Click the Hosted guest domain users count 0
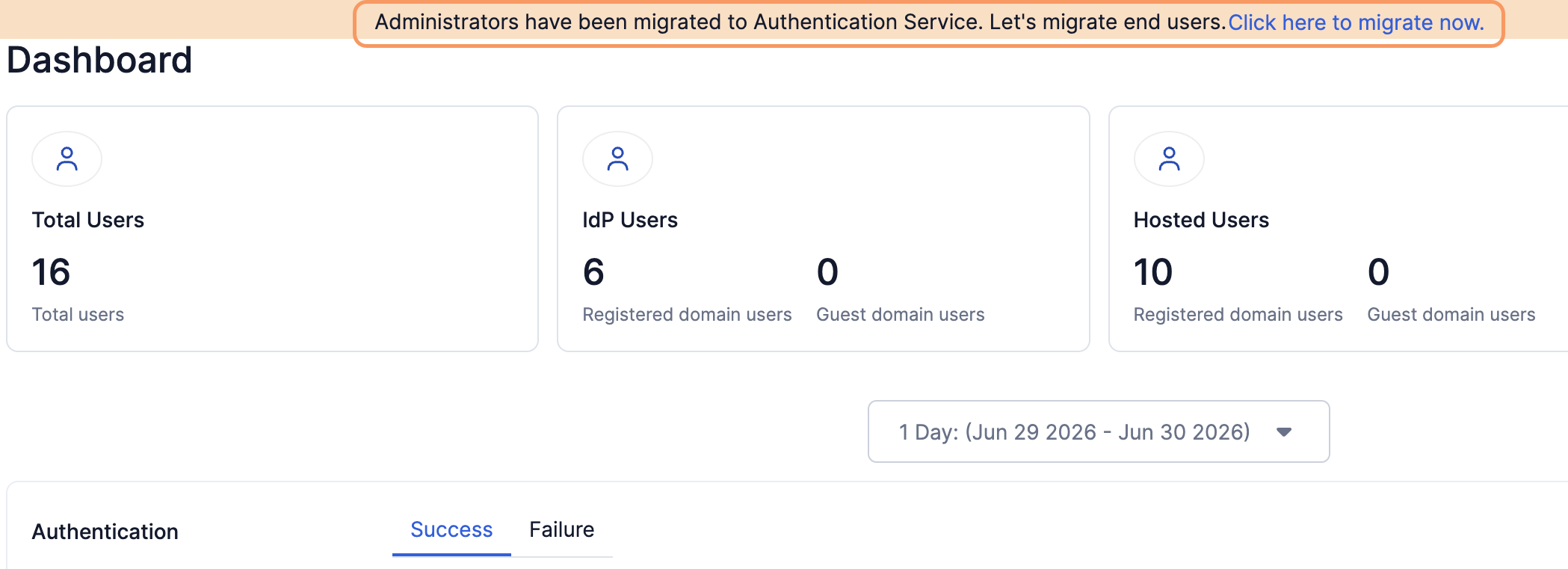 (1378, 271)
